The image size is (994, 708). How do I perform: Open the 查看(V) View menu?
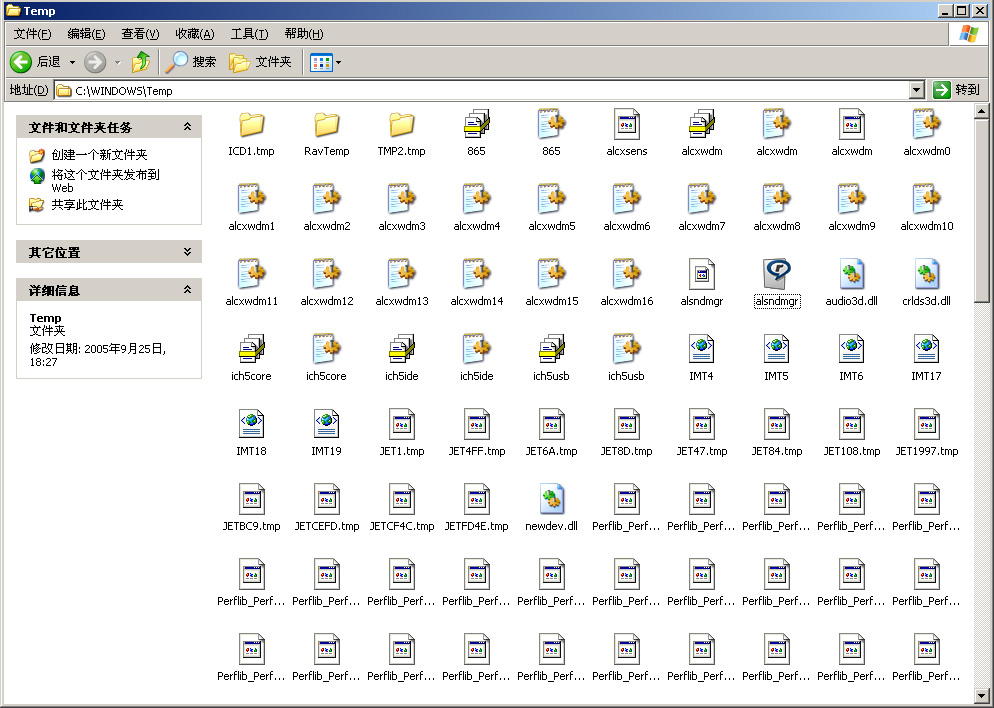point(140,34)
